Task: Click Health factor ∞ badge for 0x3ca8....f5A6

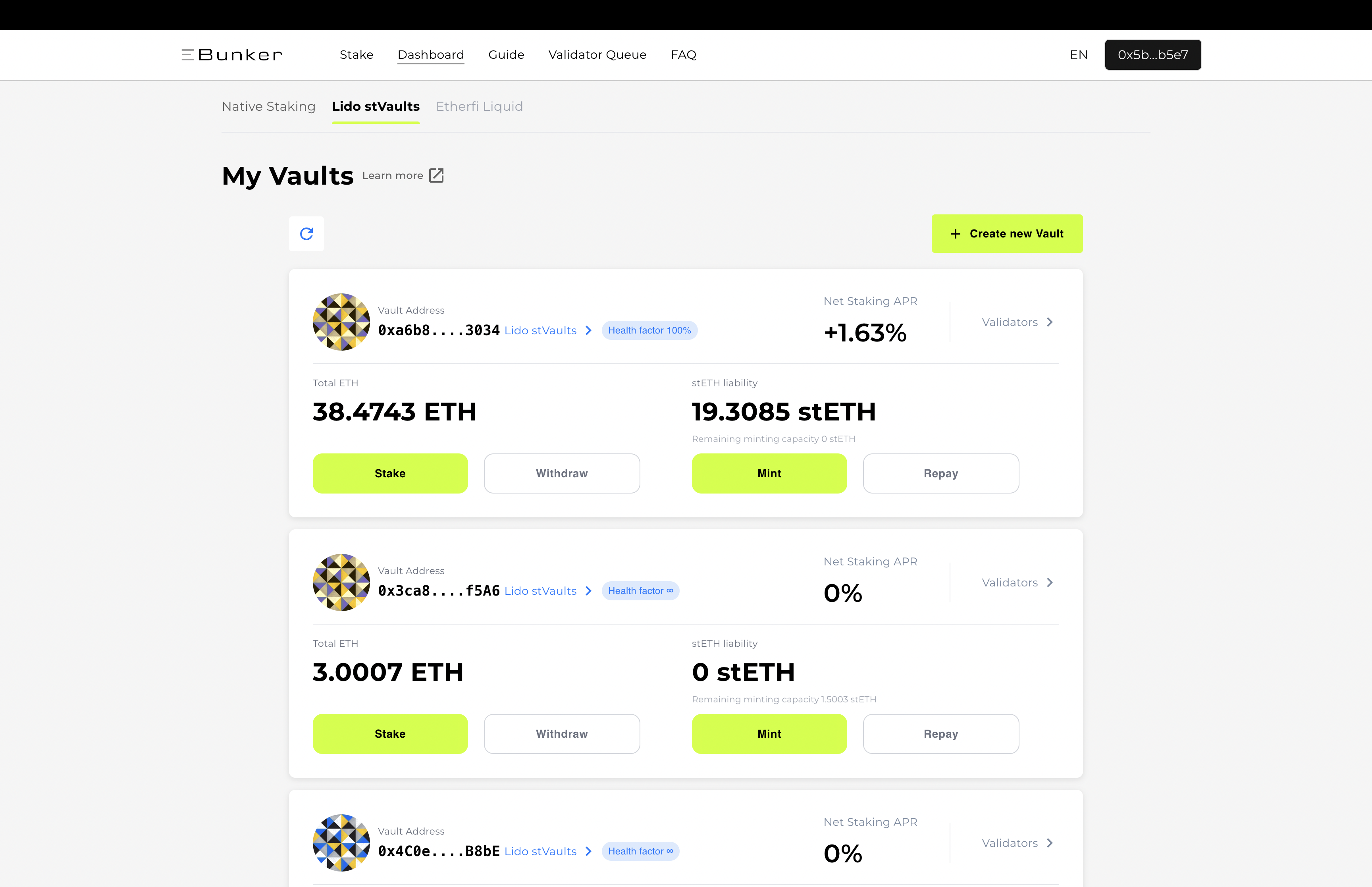Action: (x=640, y=590)
